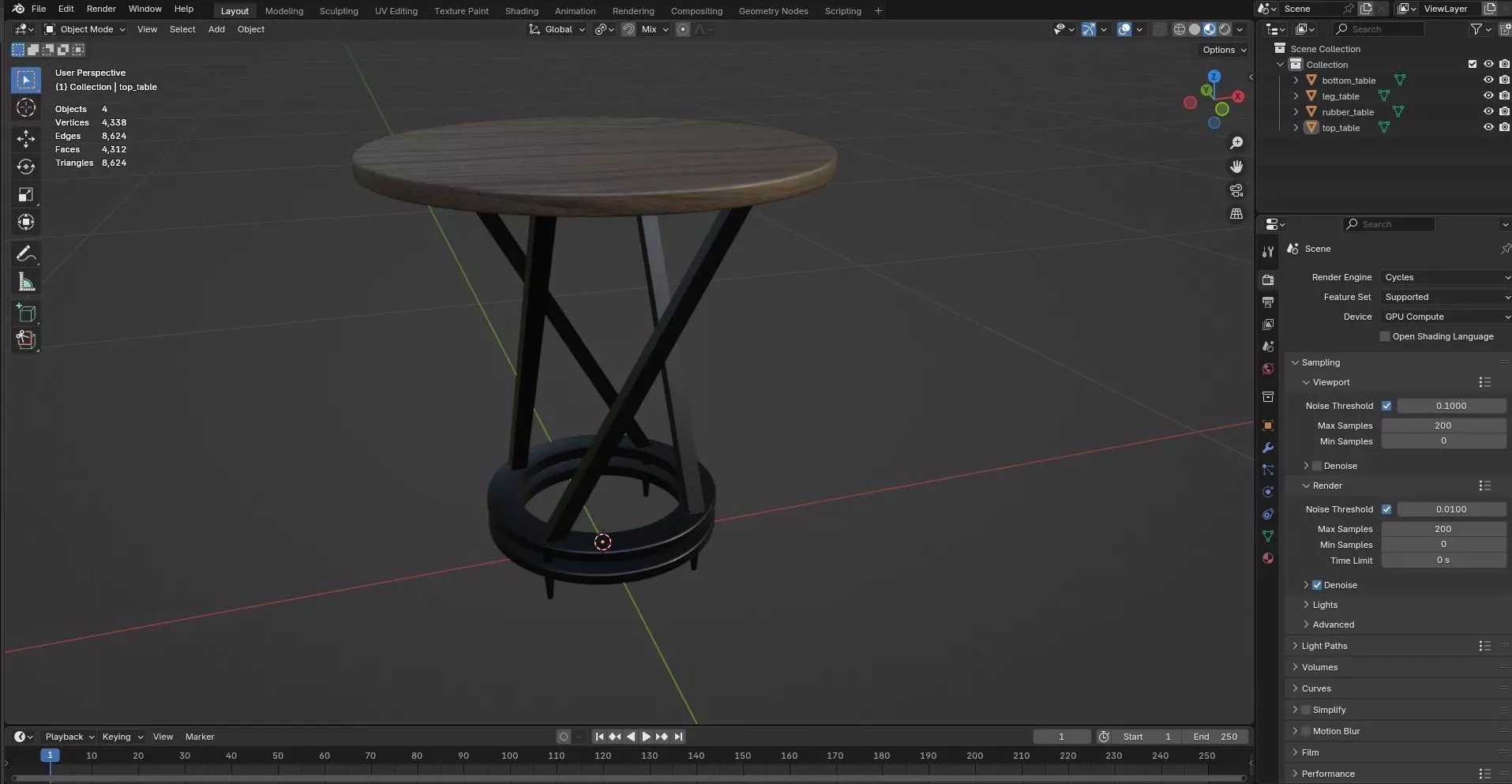Viewport: 1512px width, 784px height.
Task: Open the Feature Set dropdown
Action: coord(1446,297)
